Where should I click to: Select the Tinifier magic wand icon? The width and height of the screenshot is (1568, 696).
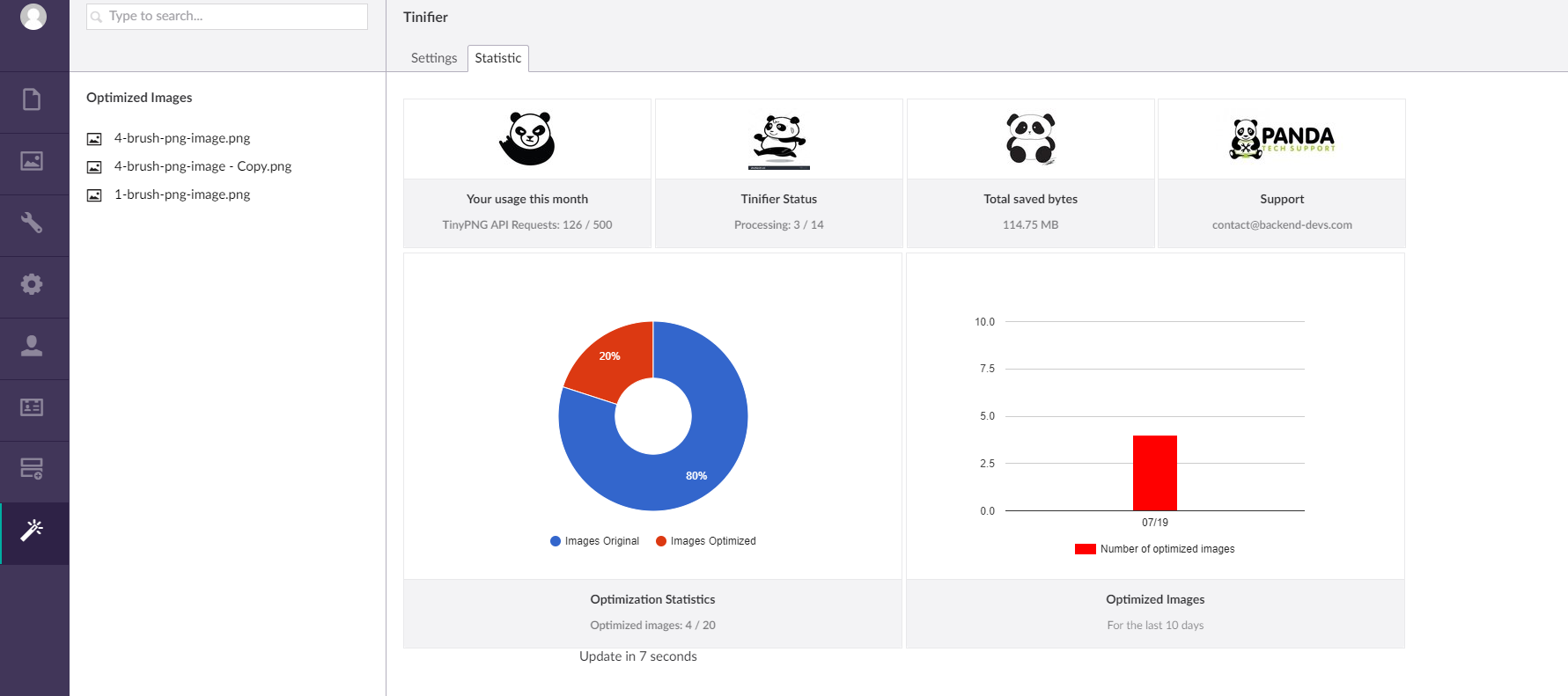pos(32,531)
